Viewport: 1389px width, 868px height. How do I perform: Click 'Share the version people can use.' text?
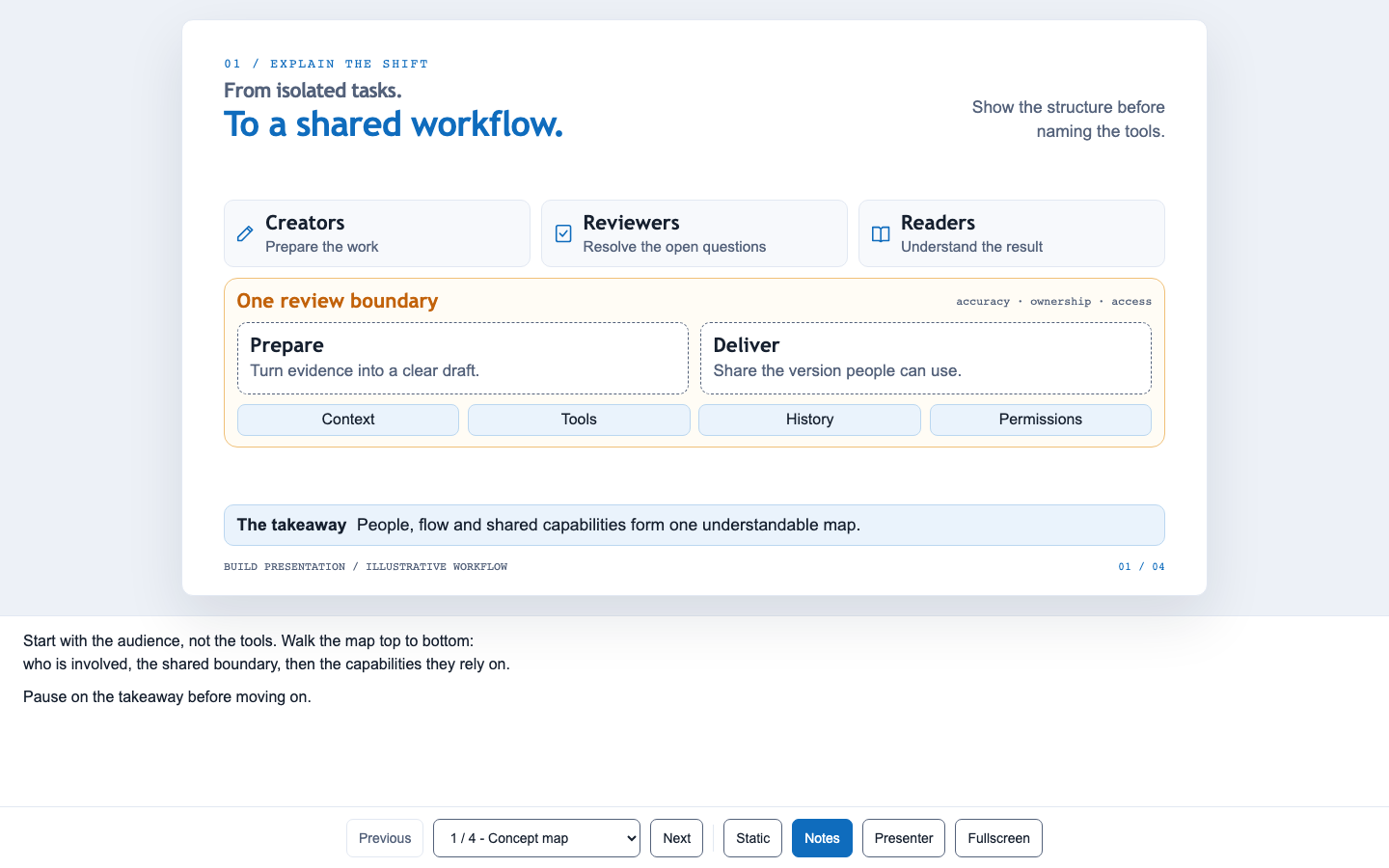click(x=837, y=371)
